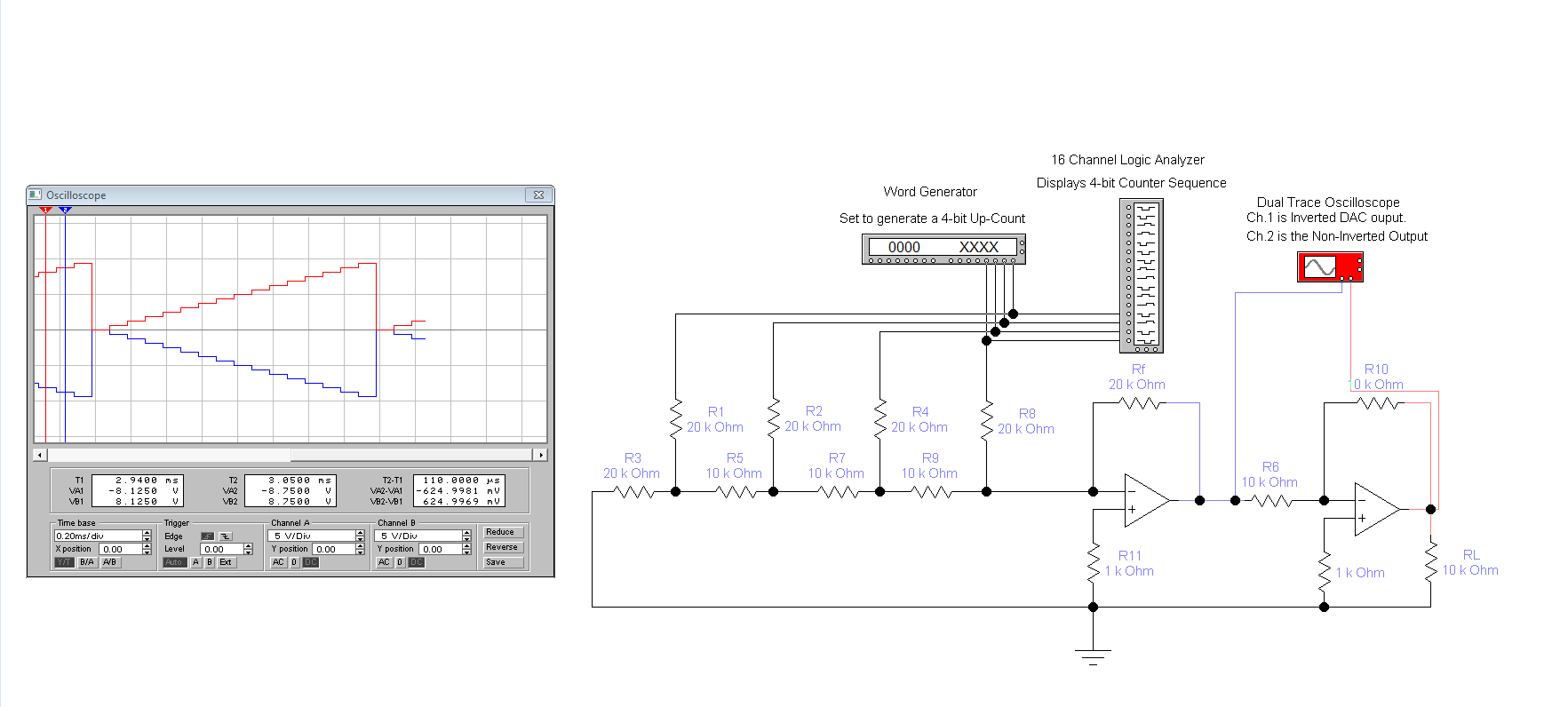Select resistor R9 10 k Ohm
1568x707 pixels.
click(x=931, y=491)
